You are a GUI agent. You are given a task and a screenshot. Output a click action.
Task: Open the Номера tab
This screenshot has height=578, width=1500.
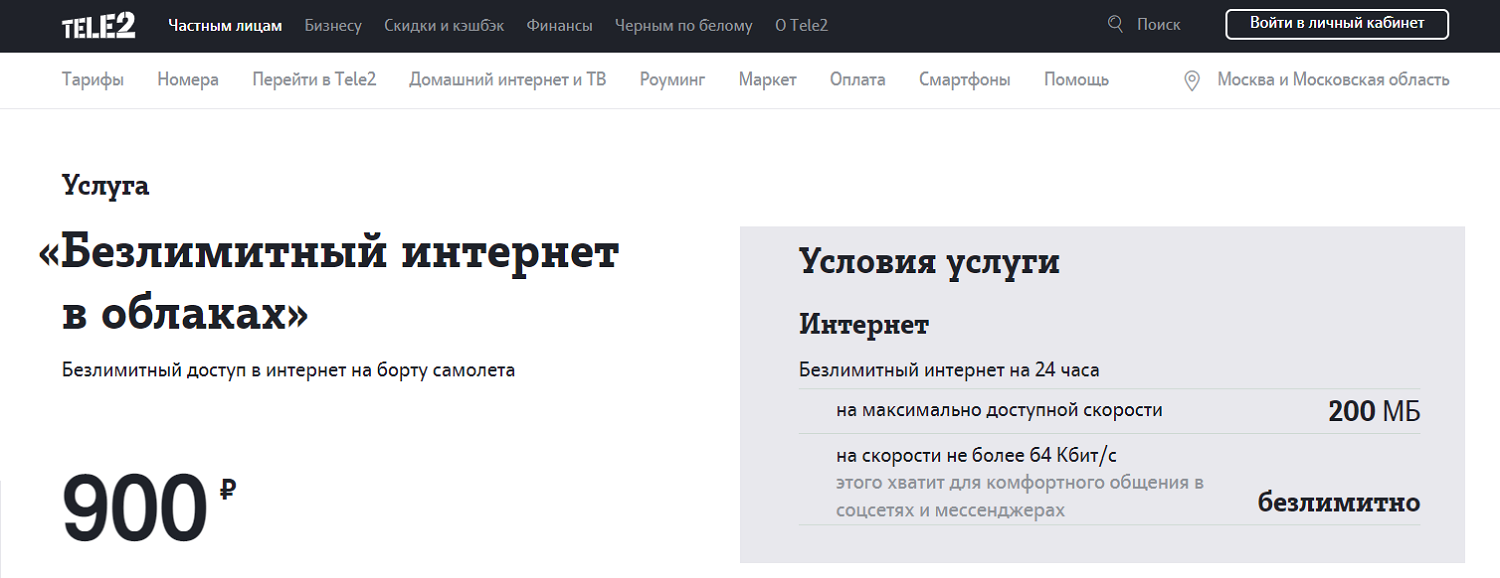click(188, 80)
